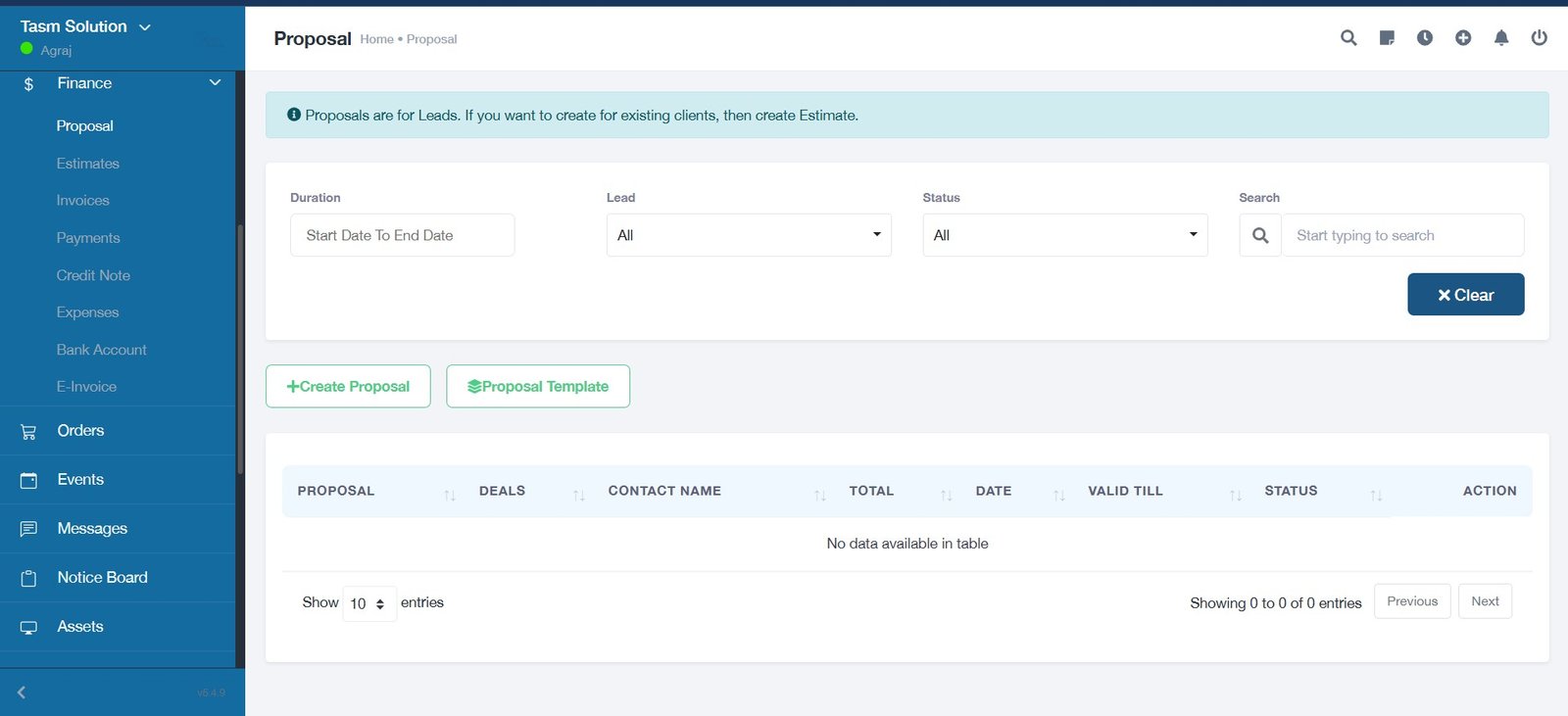Open the timer clock icon in header
Viewport: 1568px width, 716px height.
[1425, 38]
